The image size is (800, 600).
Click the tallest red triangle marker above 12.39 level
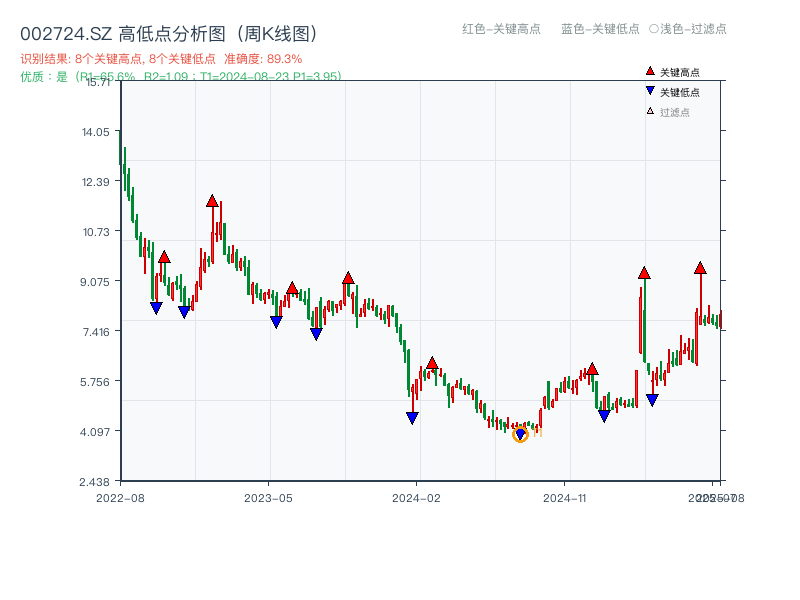tap(212, 200)
